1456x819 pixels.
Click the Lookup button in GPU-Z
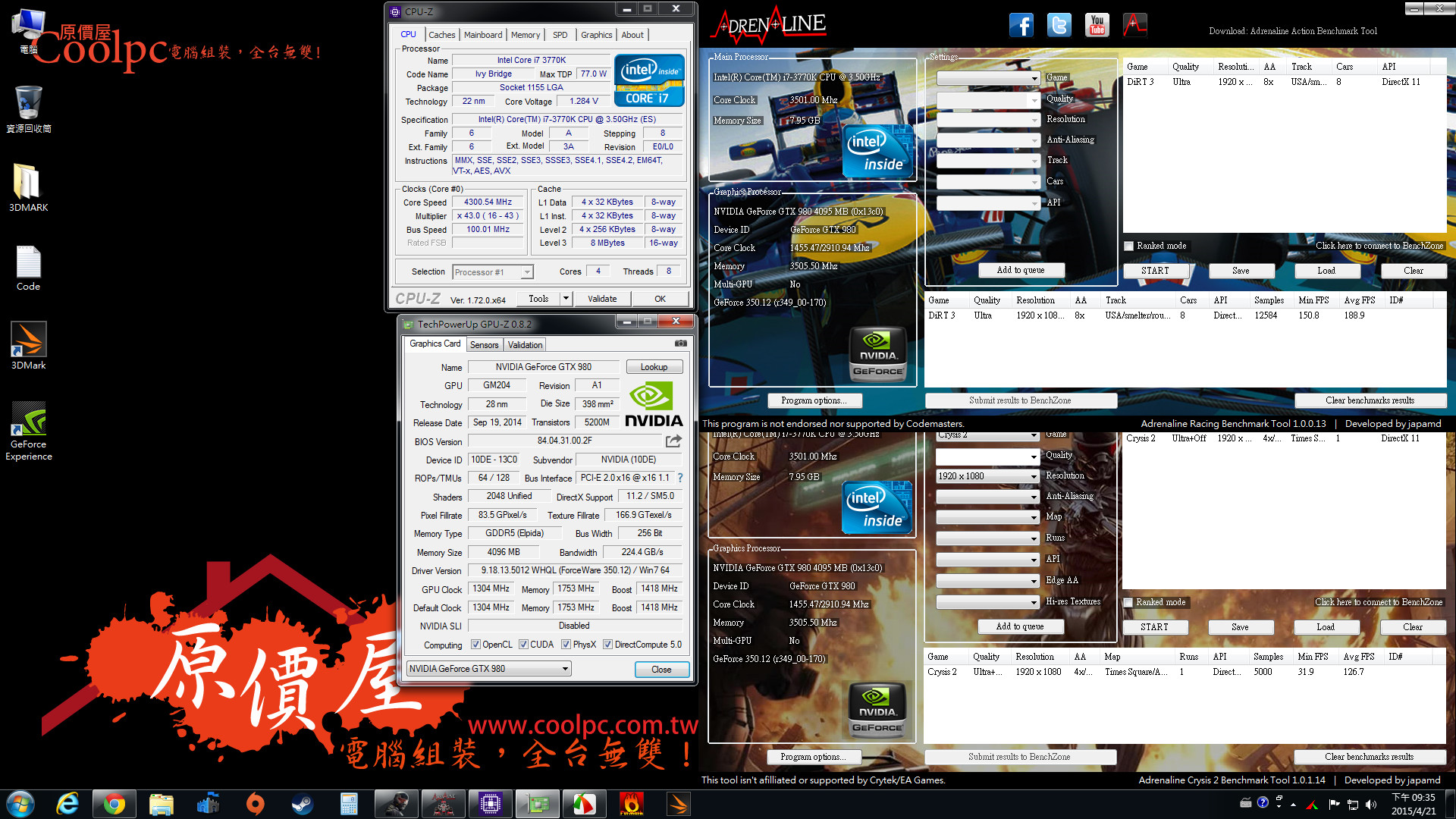point(654,367)
